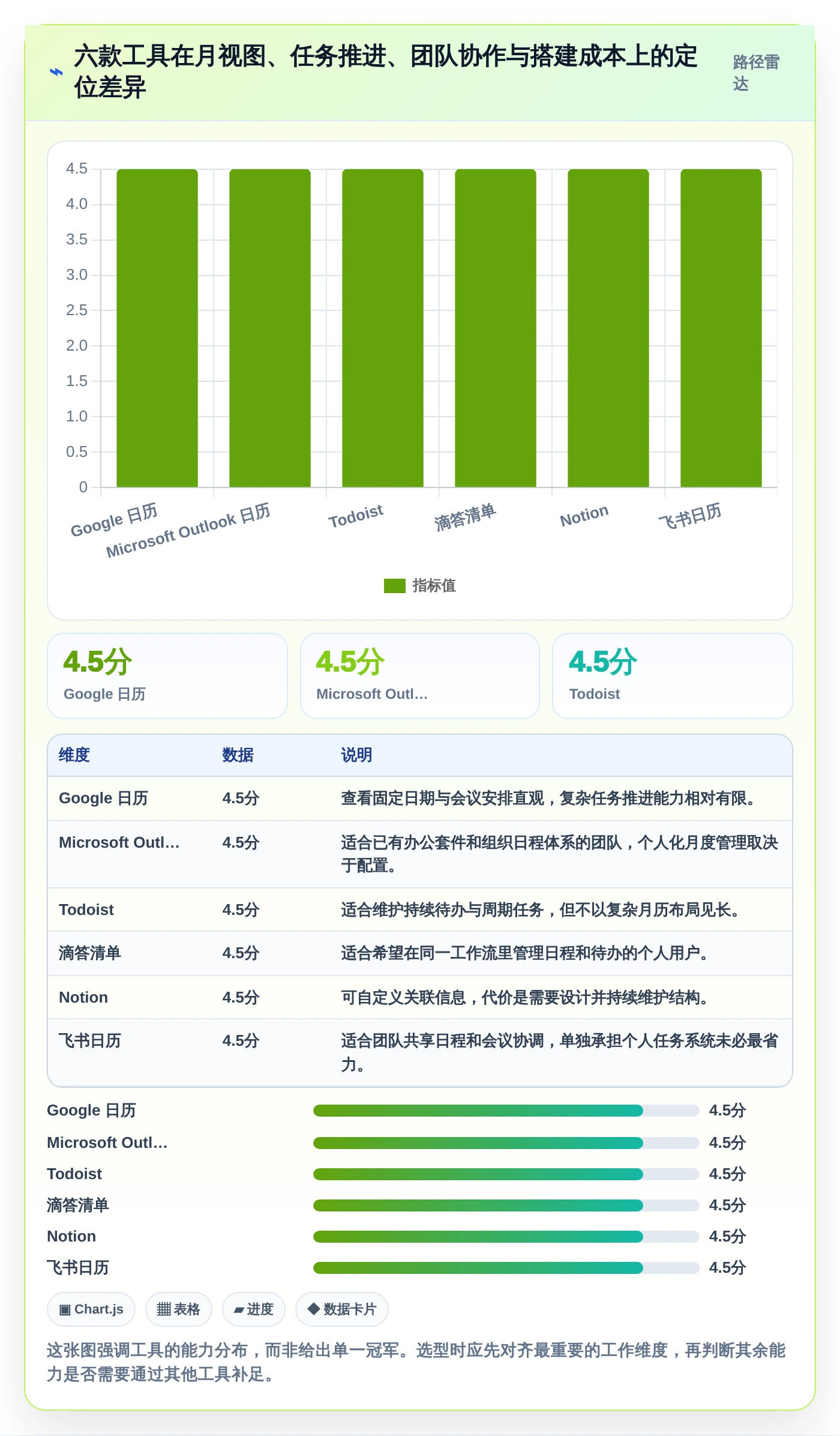Open the Todoist 4.5分 data card
The height and width of the screenshot is (1436, 840).
coord(673,676)
